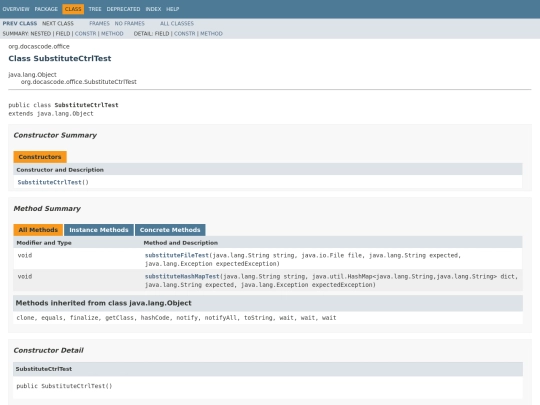Click the Constructor Summary heading
540x405 pixels.
click(x=55, y=135)
